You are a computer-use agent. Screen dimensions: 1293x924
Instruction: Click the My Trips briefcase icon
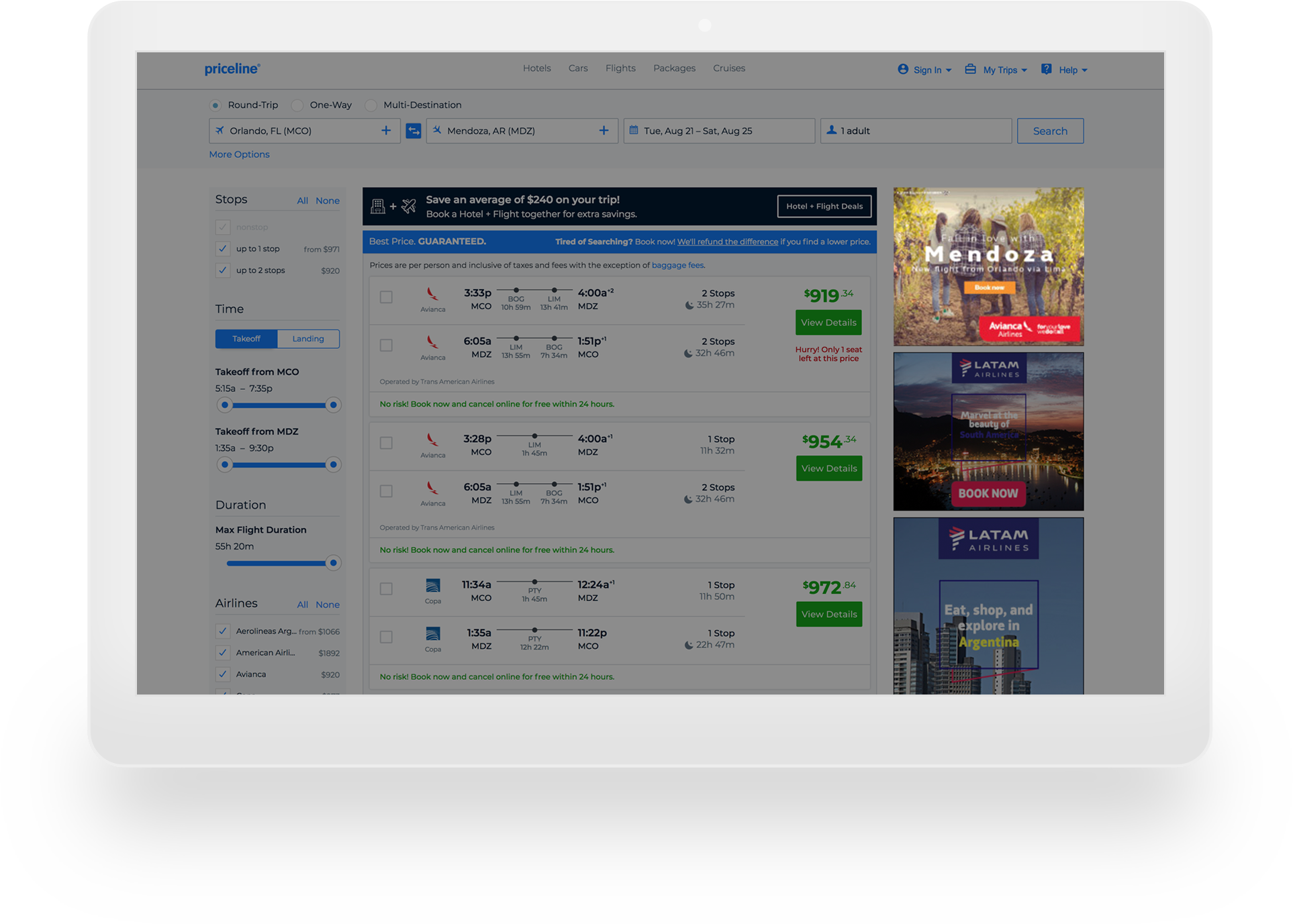point(970,69)
